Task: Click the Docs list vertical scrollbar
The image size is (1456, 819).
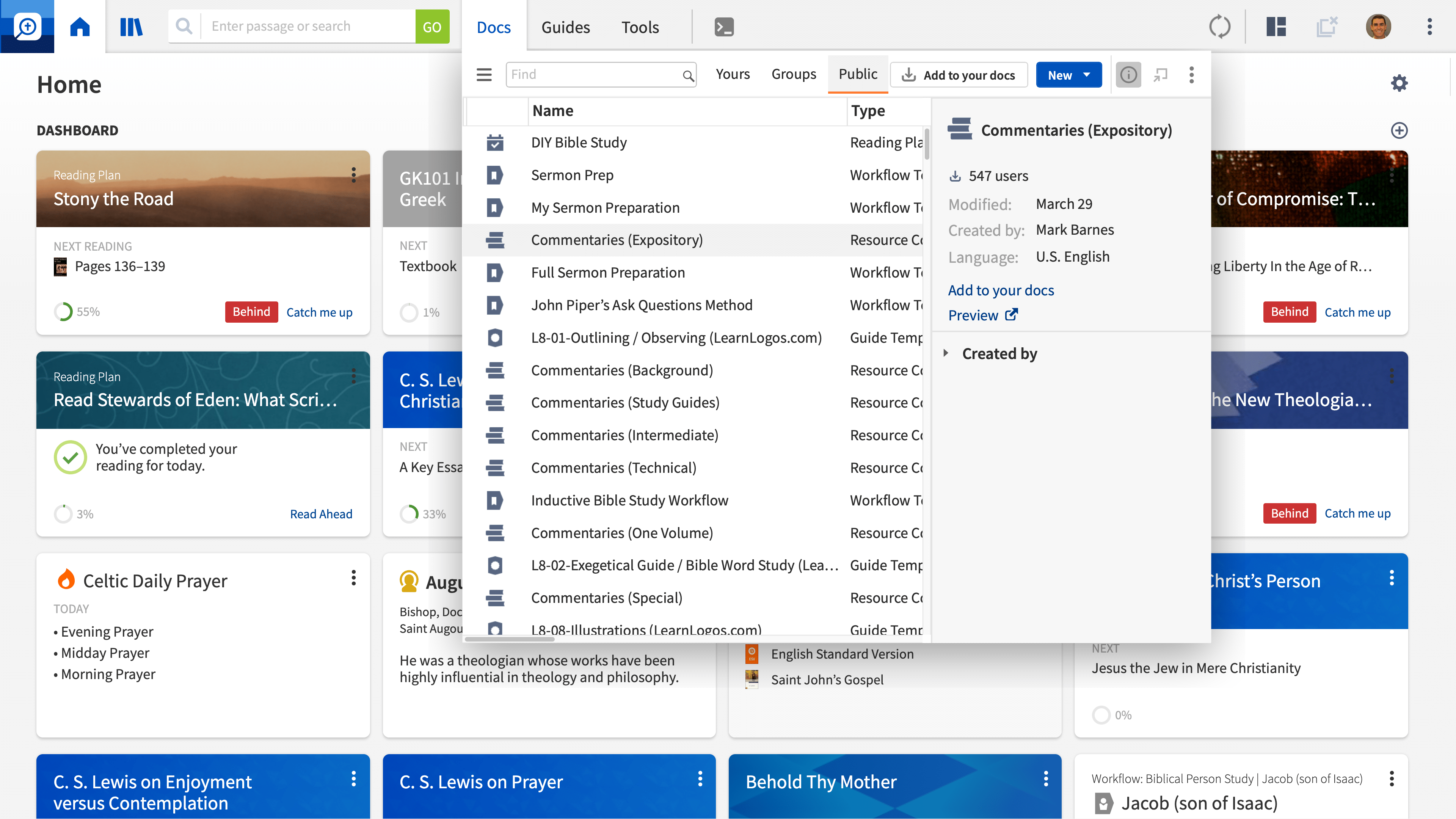Action: point(927,144)
